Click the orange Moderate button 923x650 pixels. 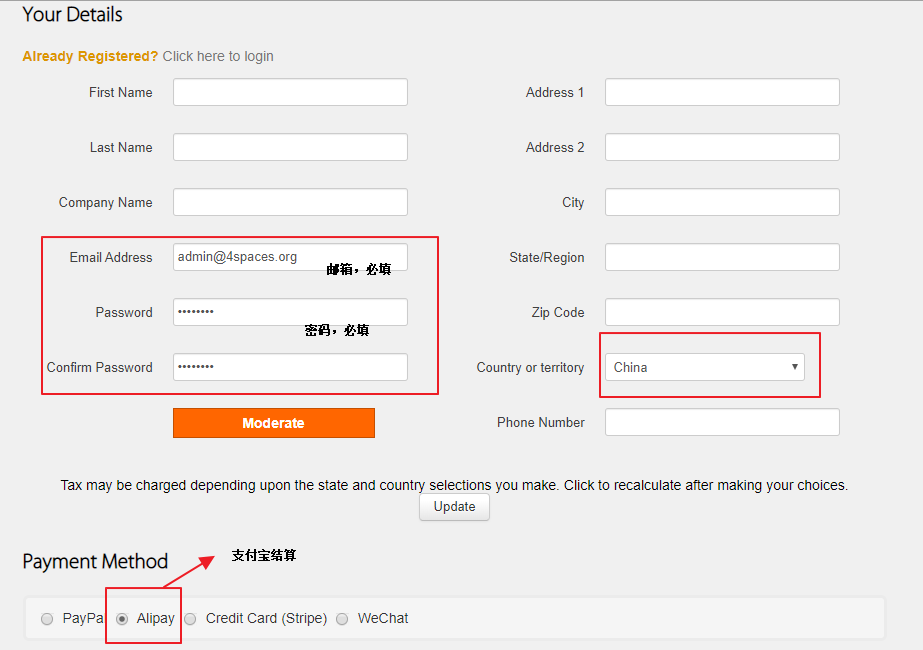(x=273, y=423)
